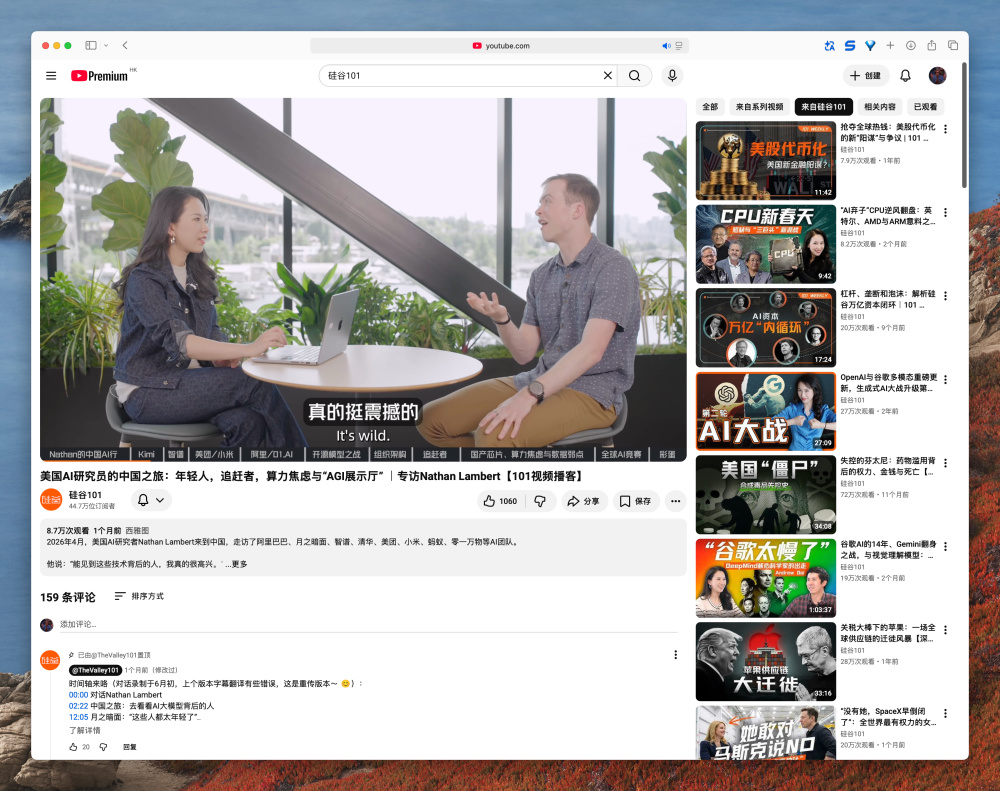
Task: Share the video via 分享 button
Action: click(x=583, y=501)
